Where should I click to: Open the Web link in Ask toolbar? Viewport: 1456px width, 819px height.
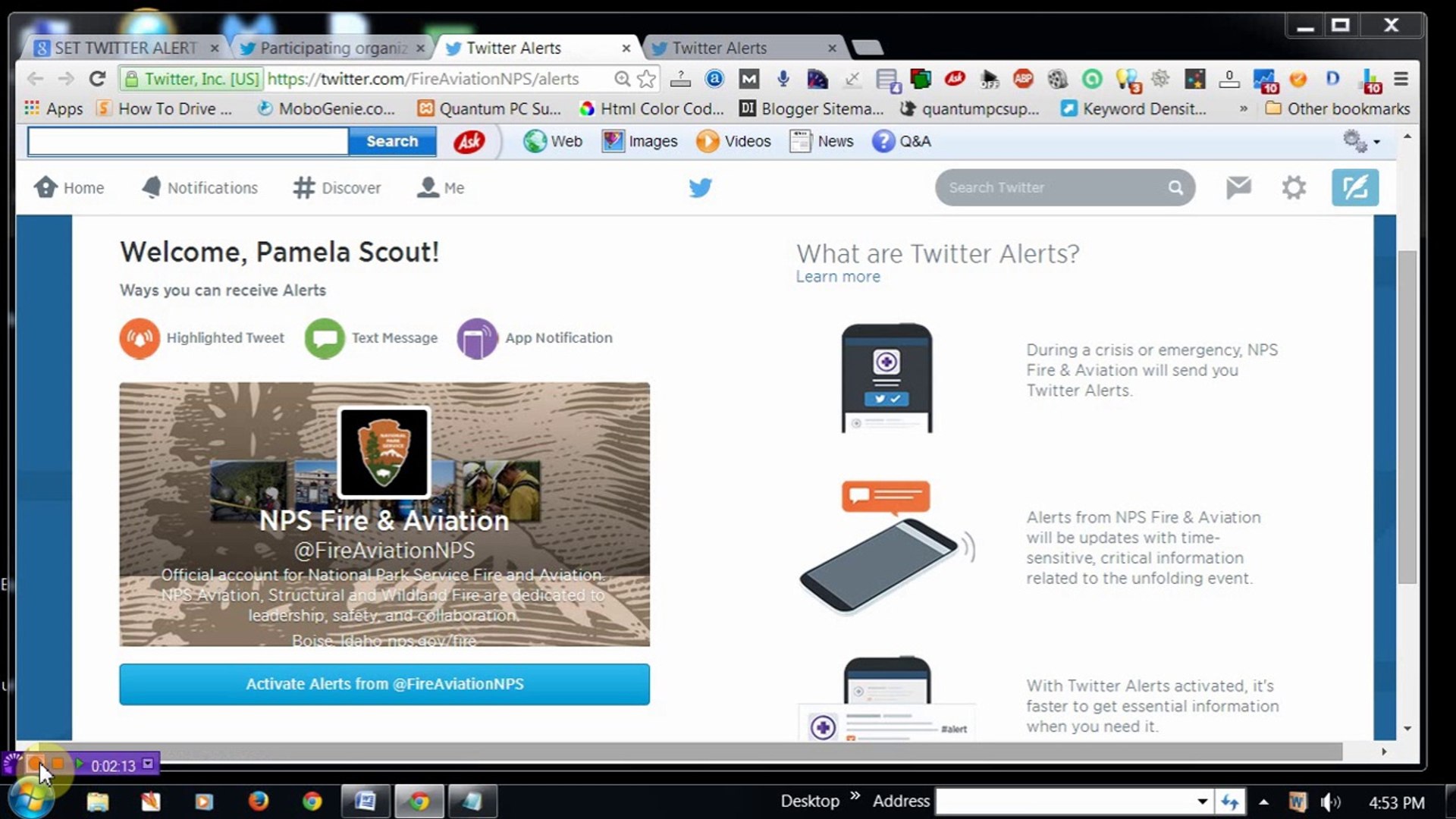point(553,142)
